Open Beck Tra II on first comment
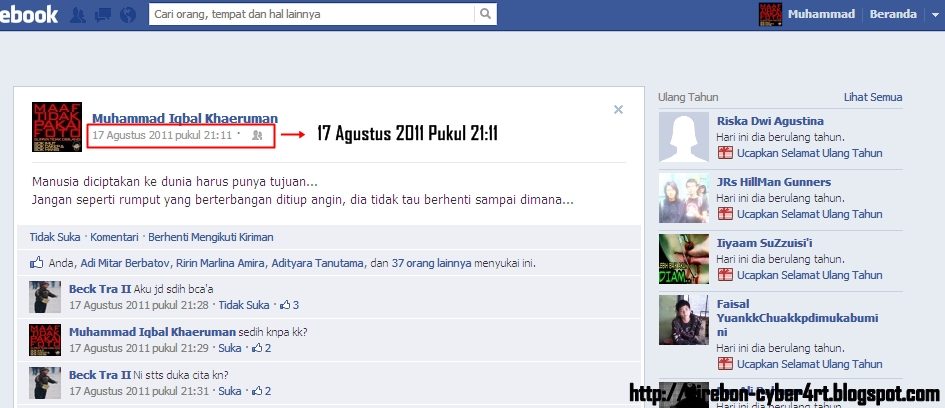 click(x=100, y=289)
